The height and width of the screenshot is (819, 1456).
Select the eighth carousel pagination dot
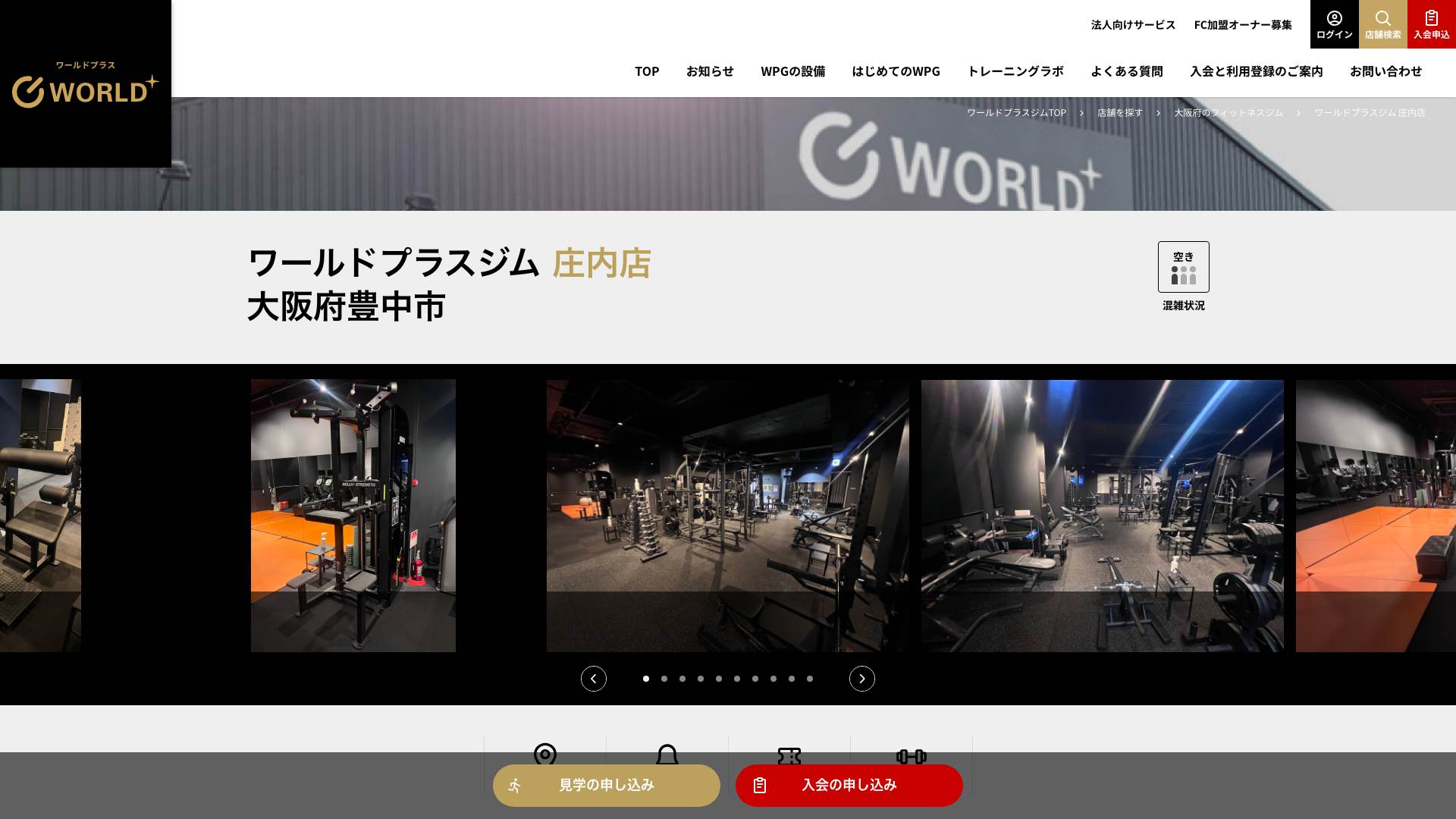point(773,679)
